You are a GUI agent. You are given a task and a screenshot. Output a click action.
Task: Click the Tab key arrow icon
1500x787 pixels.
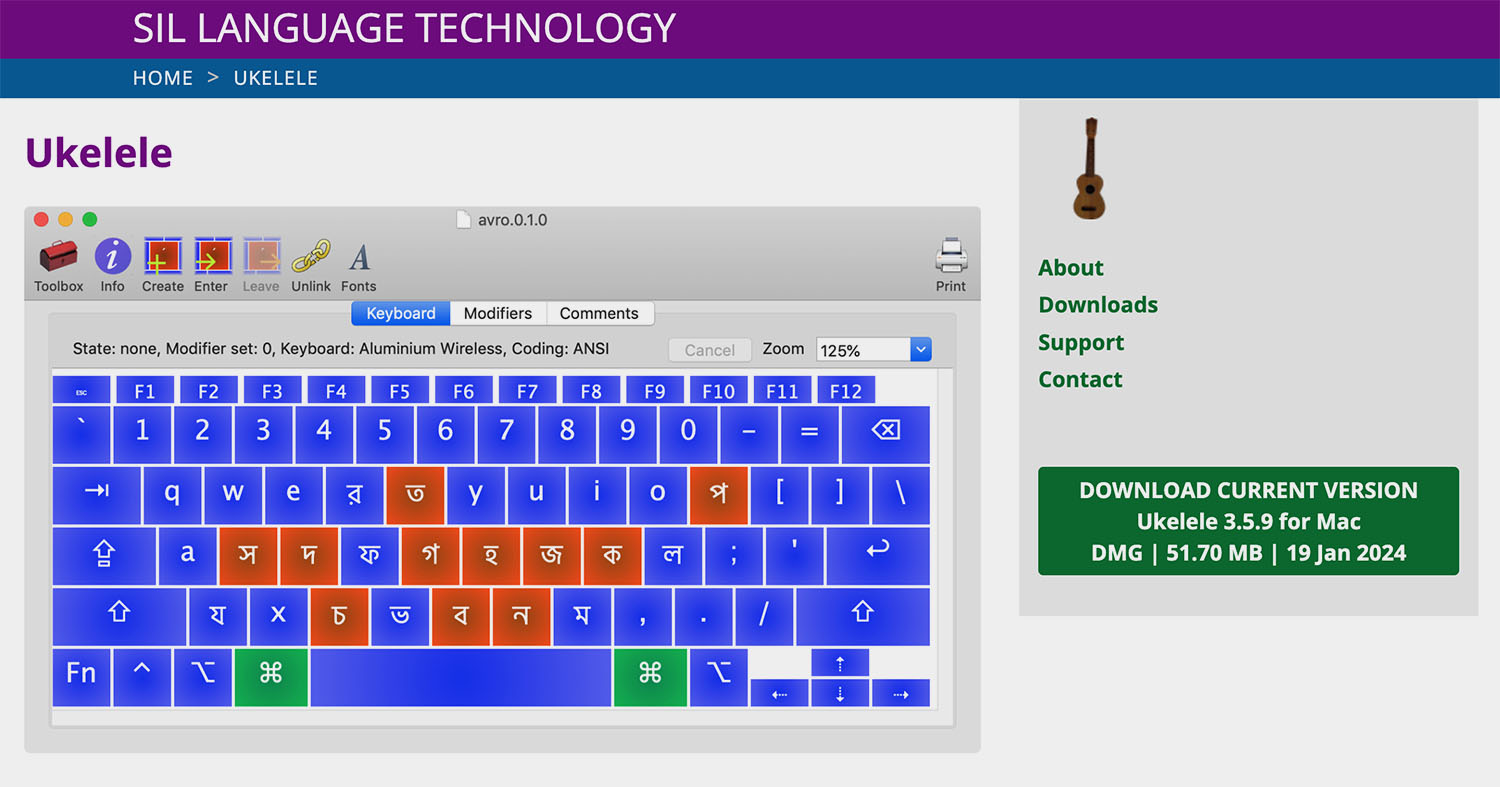[x=96, y=495]
